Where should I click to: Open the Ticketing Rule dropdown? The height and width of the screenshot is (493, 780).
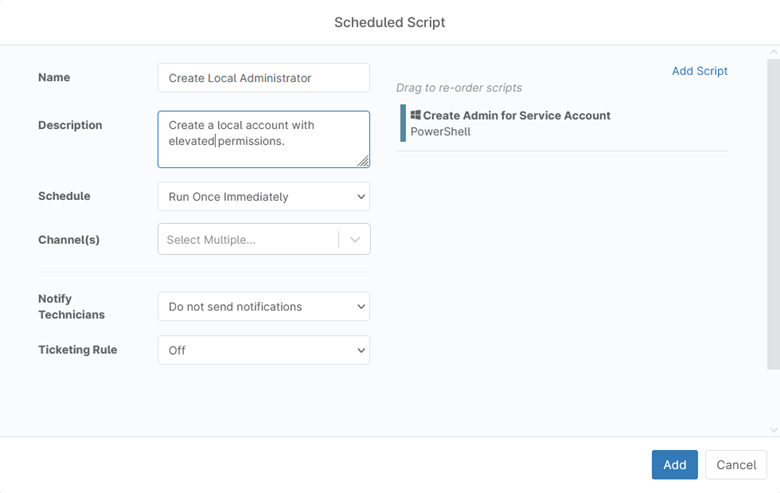tap(263, 350)
